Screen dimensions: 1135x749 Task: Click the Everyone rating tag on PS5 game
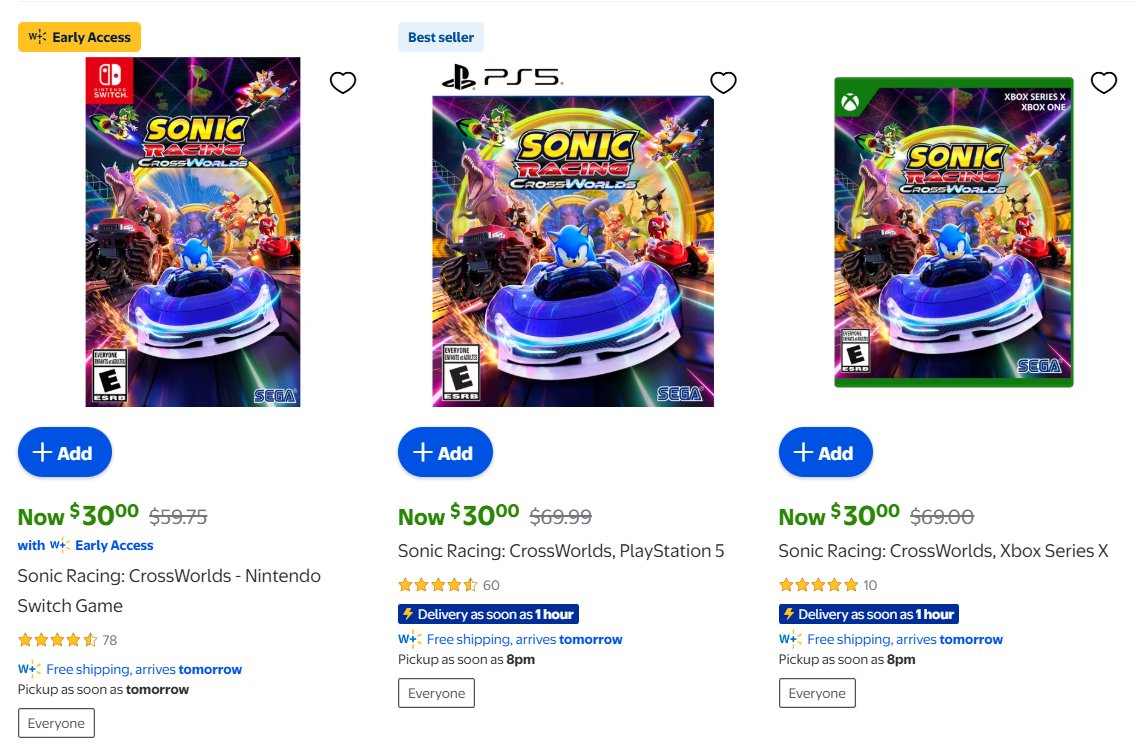click(436, 693)
